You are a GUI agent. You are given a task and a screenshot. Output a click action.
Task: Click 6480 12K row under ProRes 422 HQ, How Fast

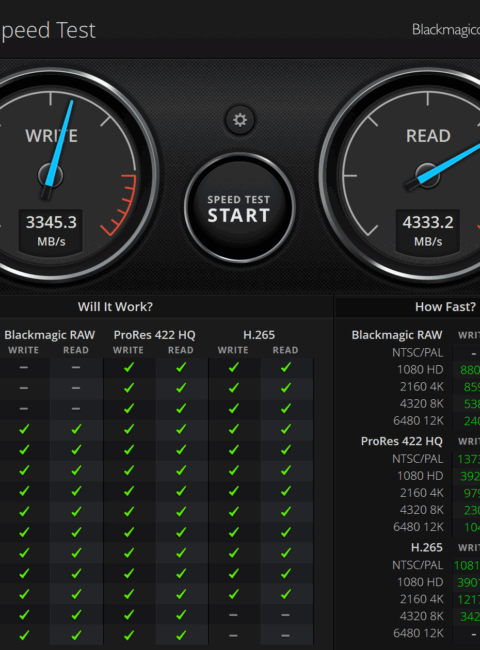pyautogui.click(x=418, y=526)
